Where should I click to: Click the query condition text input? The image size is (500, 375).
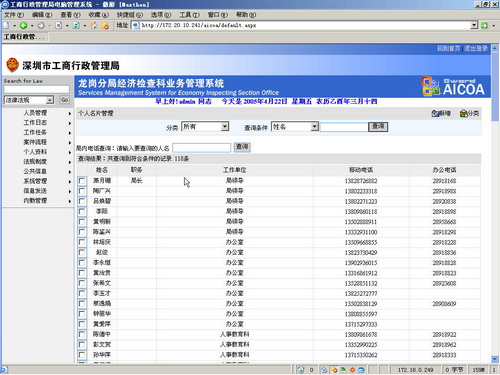[344, 127]
